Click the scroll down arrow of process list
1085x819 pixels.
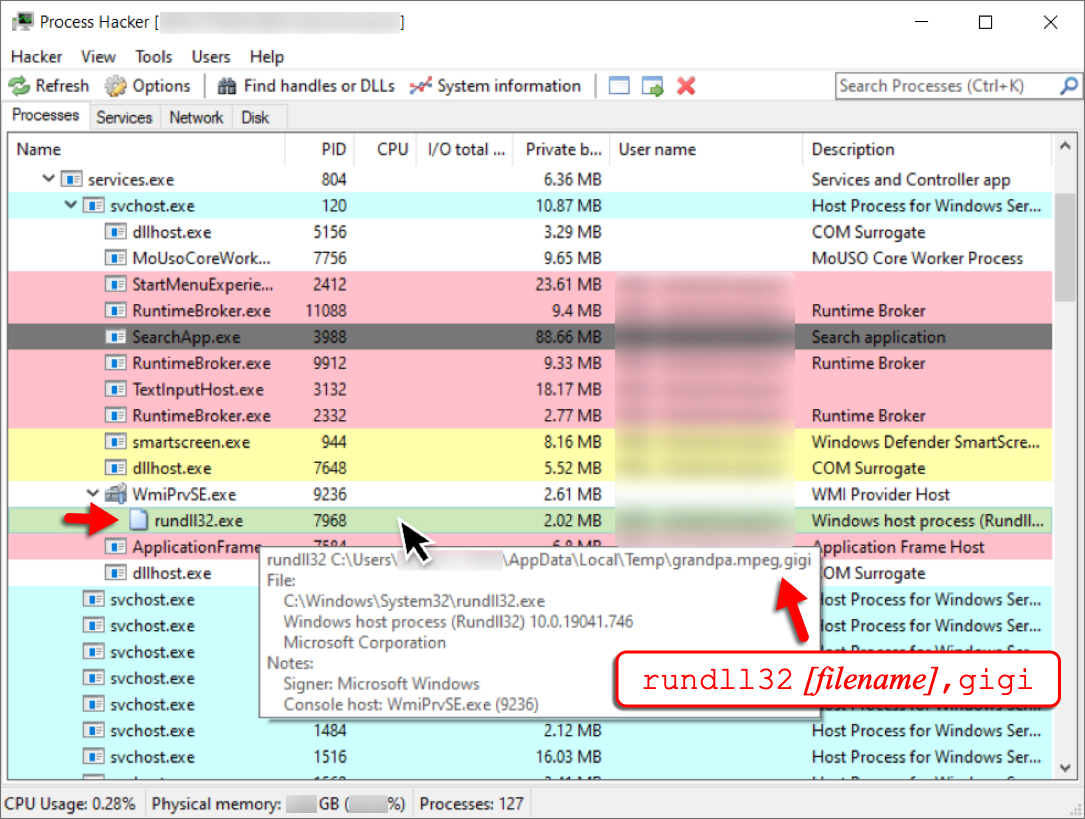(1065, 768)
